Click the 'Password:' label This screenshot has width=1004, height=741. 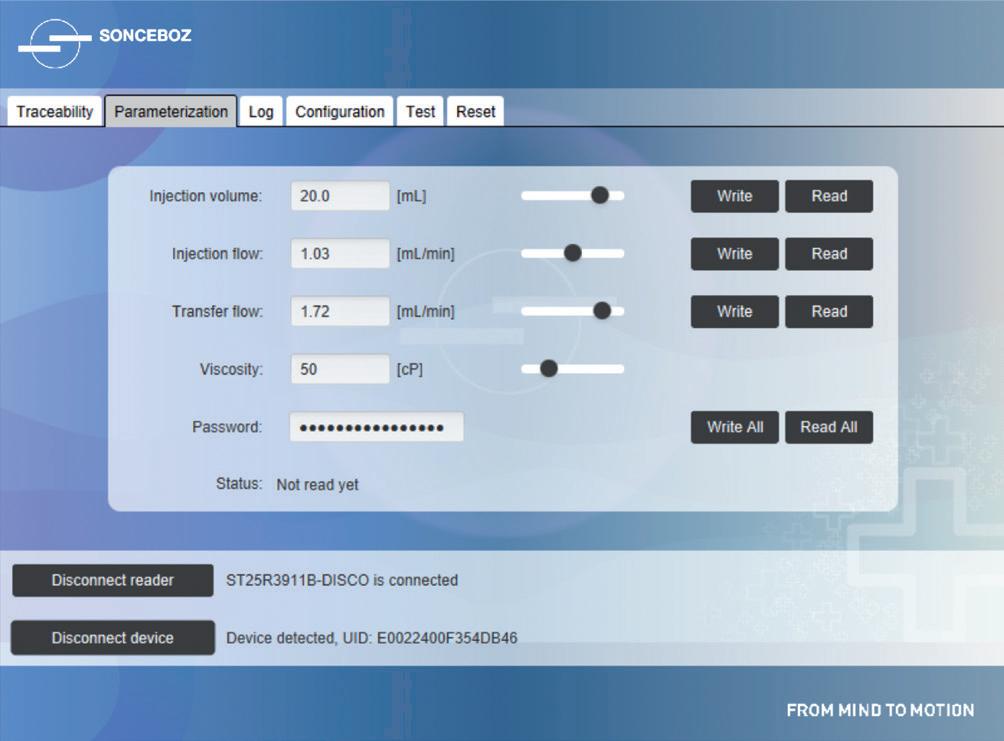point(227,427)
